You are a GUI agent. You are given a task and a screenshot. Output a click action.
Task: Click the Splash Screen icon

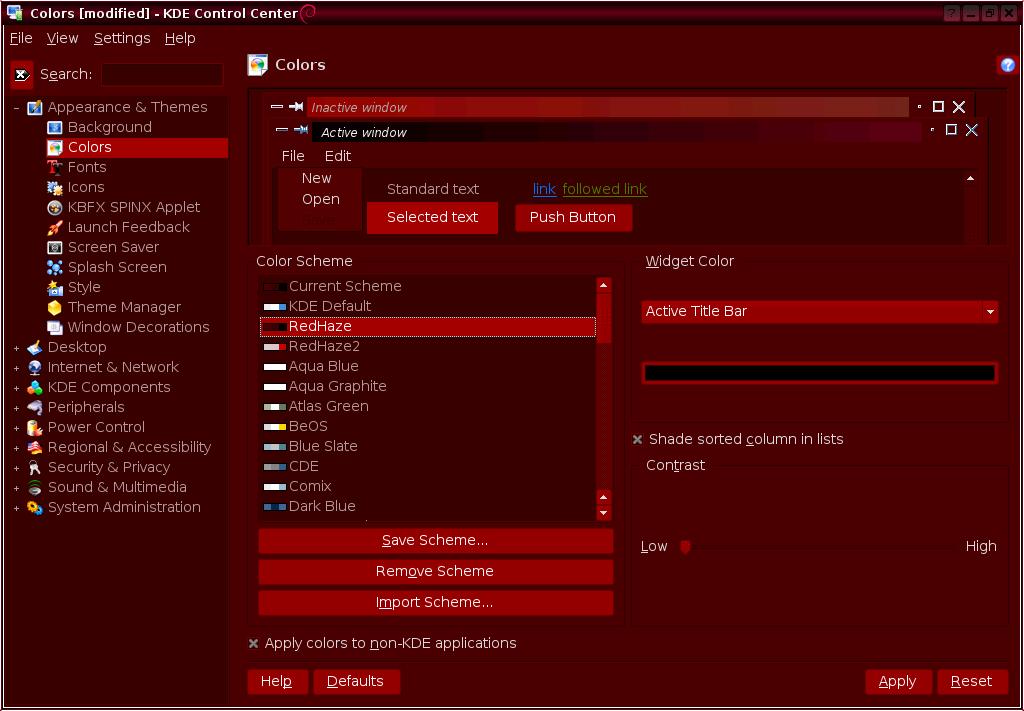55,268
